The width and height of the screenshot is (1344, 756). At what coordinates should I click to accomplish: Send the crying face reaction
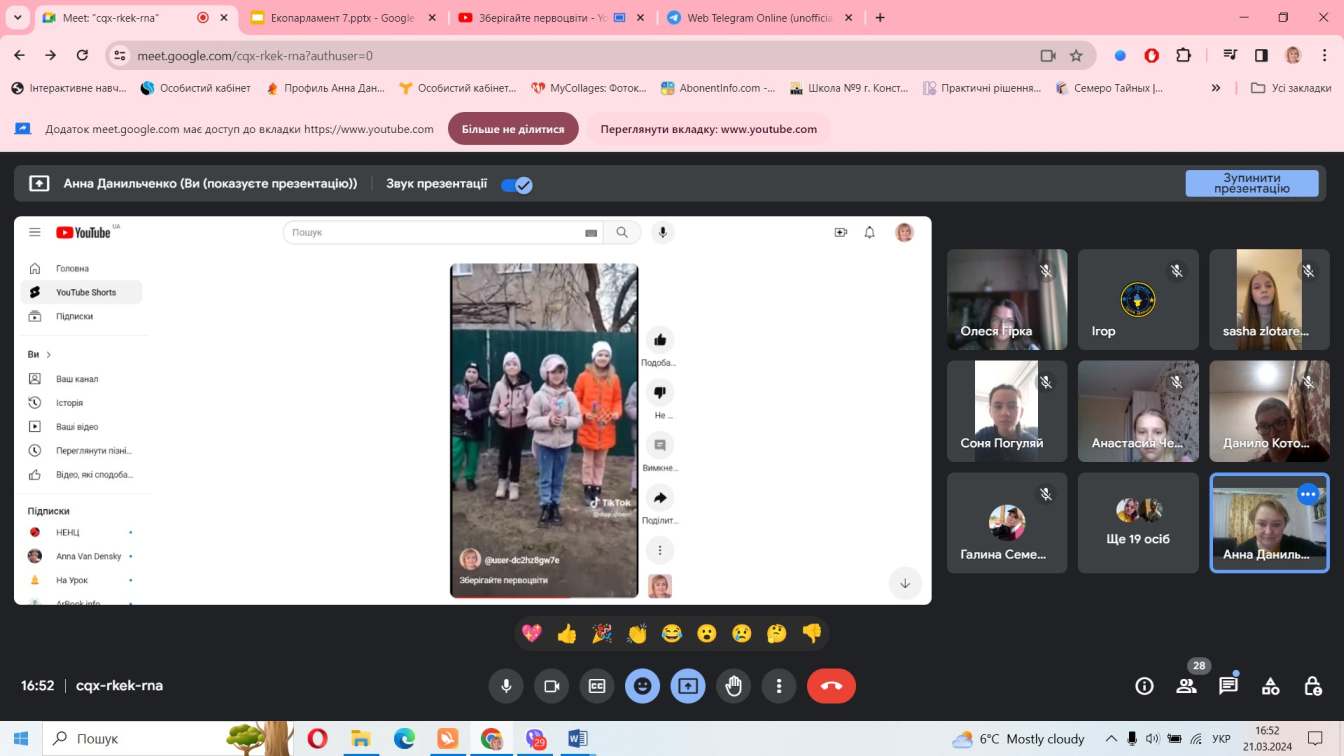pyautogui.click(x=742, y=633)
